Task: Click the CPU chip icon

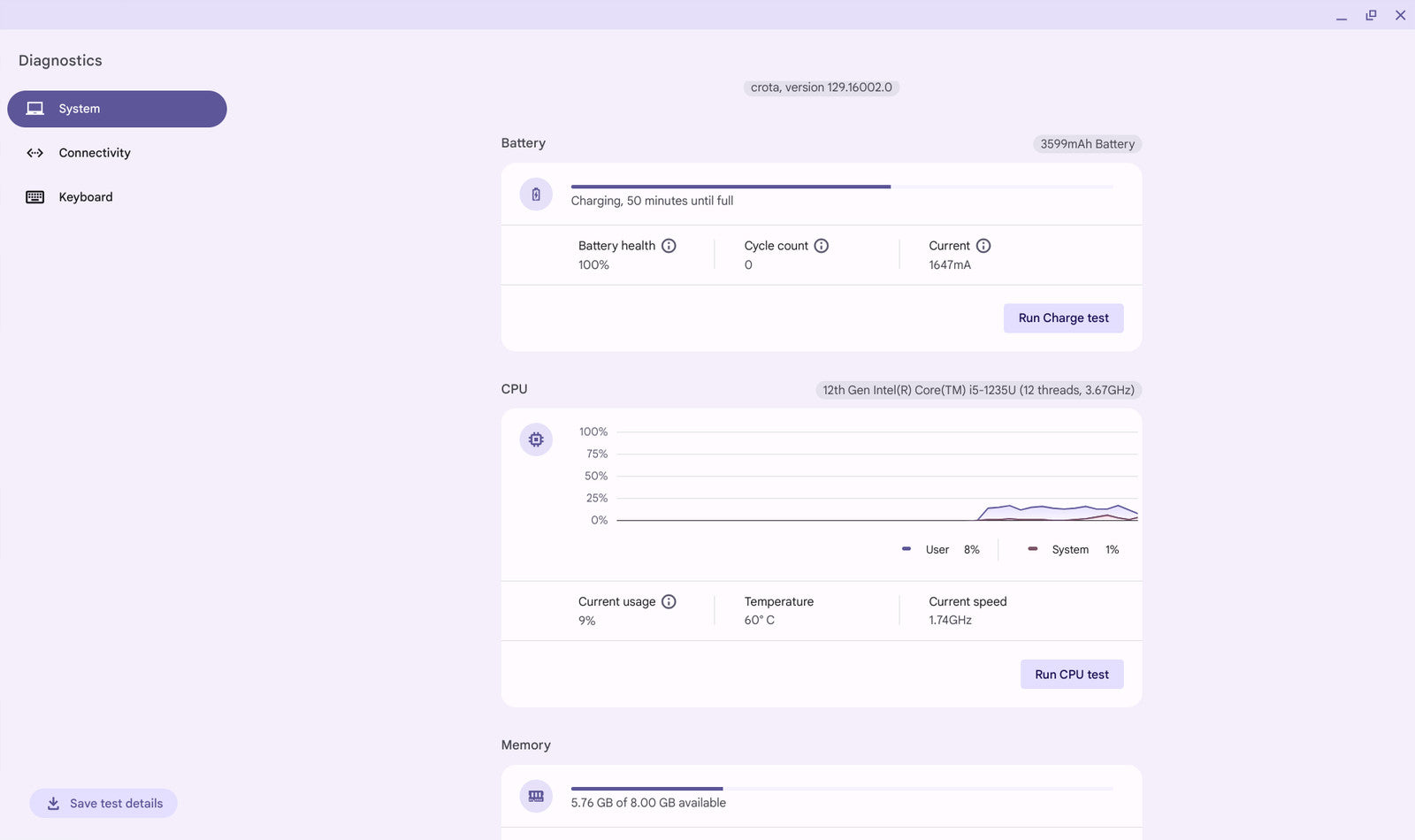Action: pyautogui.click(x=536, y=439)
